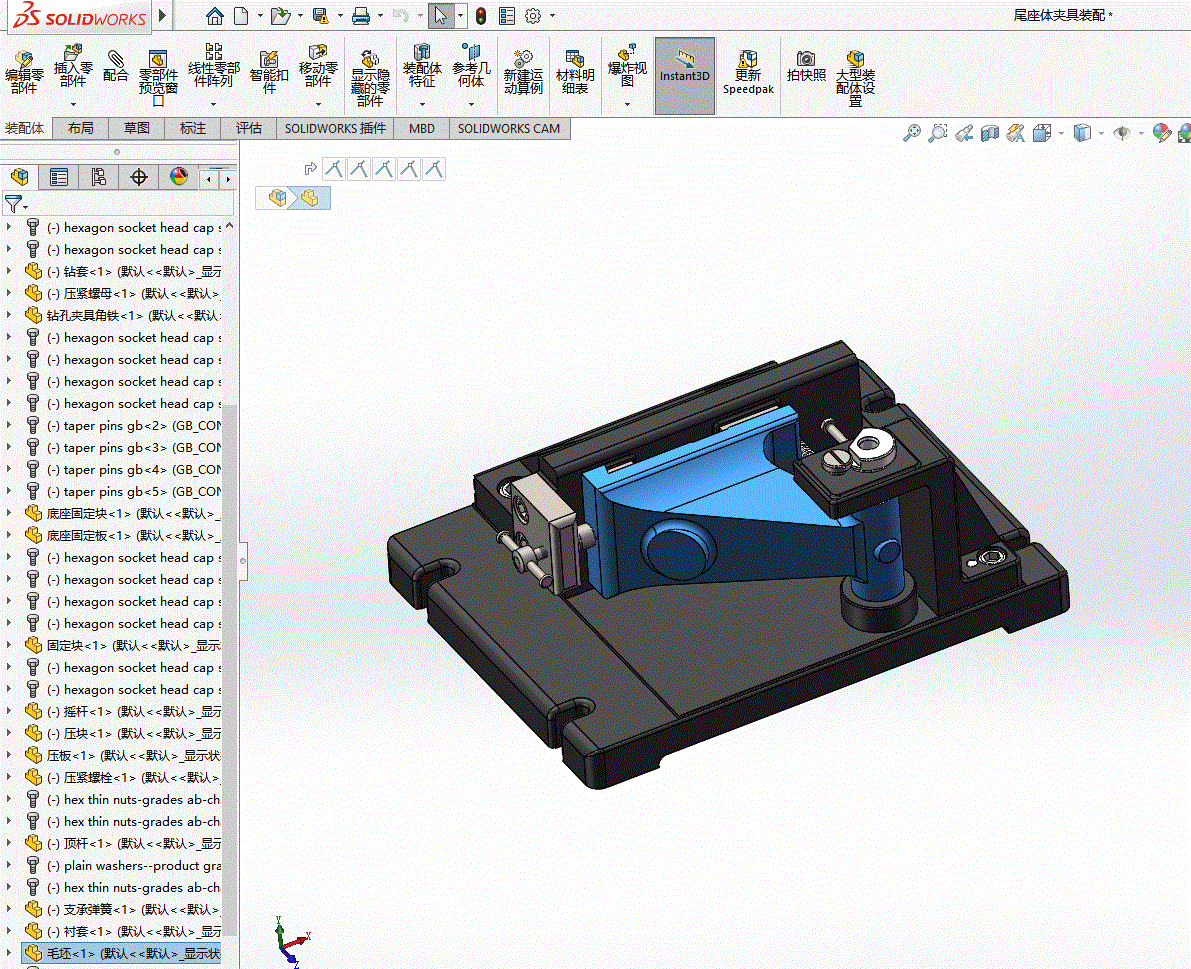This screenshot has width=1191, height=969.
Task: Save the assembly with the Save icon
Action: pyautogui.click(x=321, y=16)
